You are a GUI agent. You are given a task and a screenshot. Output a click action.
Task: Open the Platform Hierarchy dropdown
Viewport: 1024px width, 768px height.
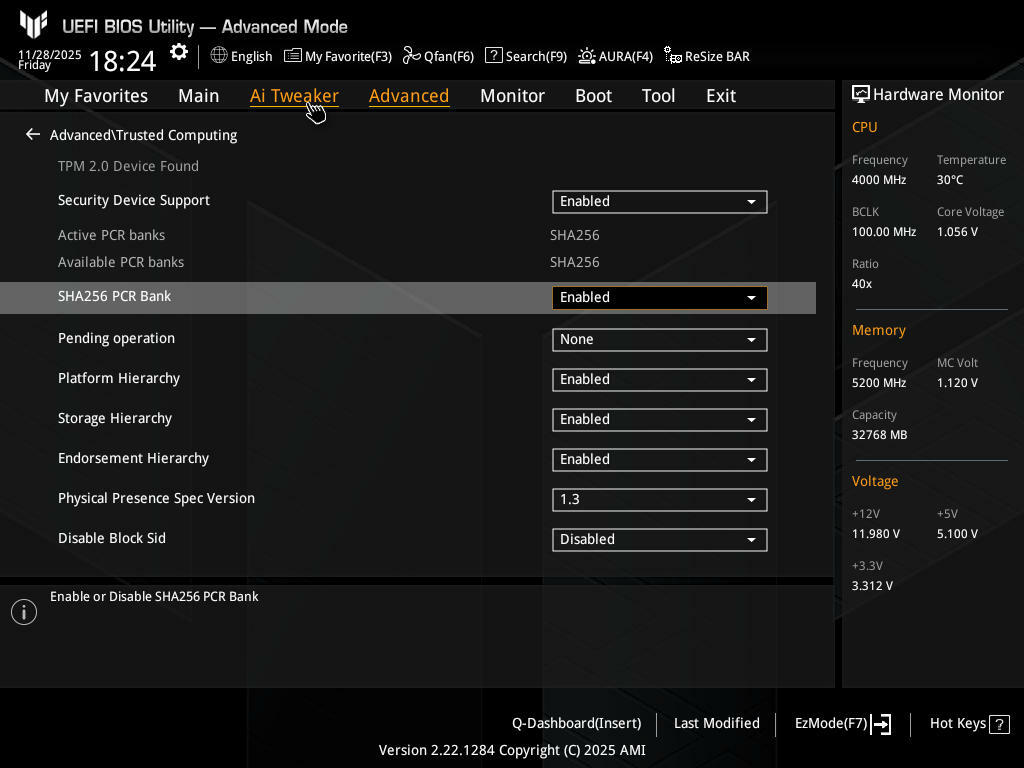point(659,379)
